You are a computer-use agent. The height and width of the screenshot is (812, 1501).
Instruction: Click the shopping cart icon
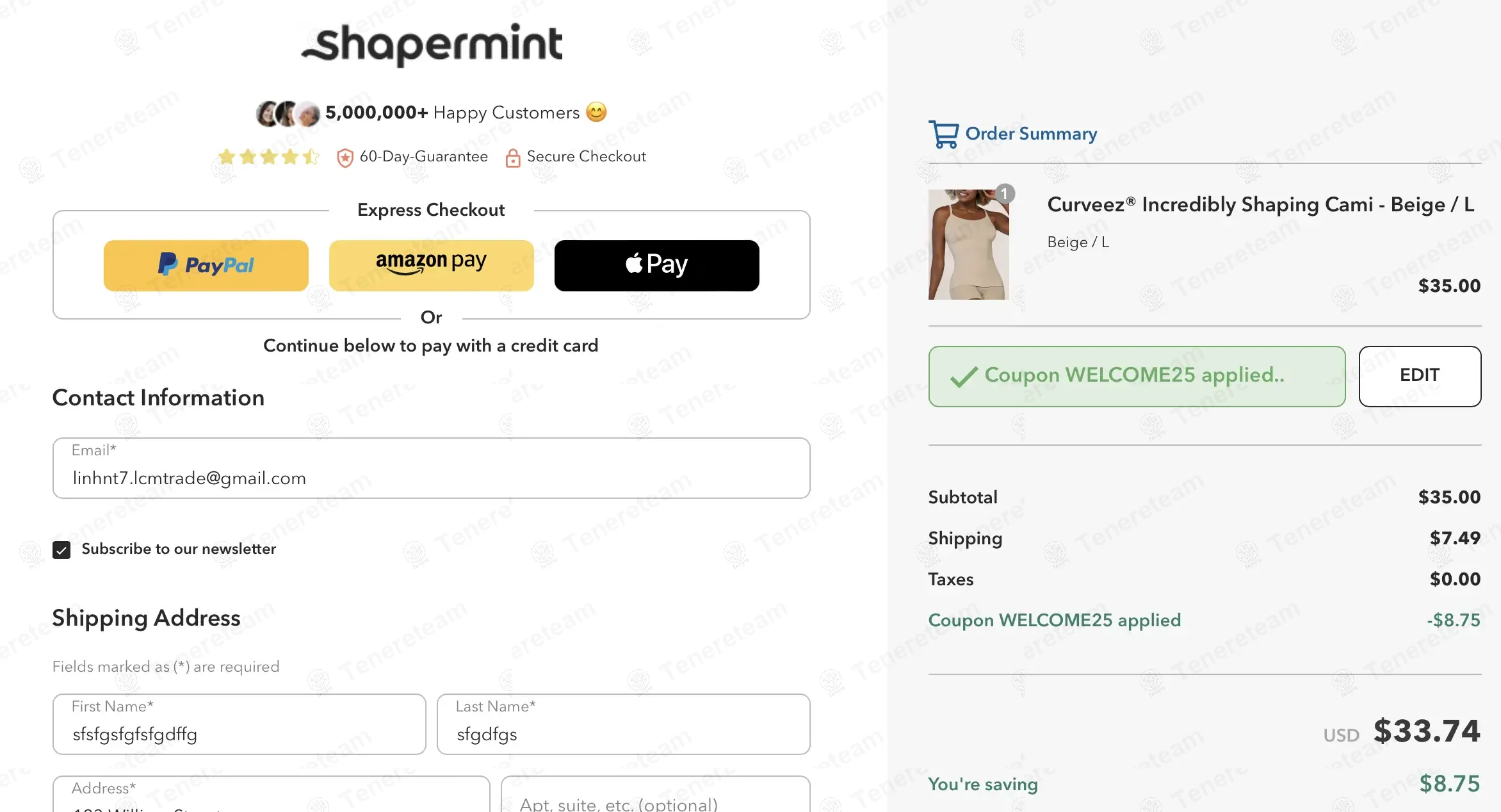(x=943, y=134)
